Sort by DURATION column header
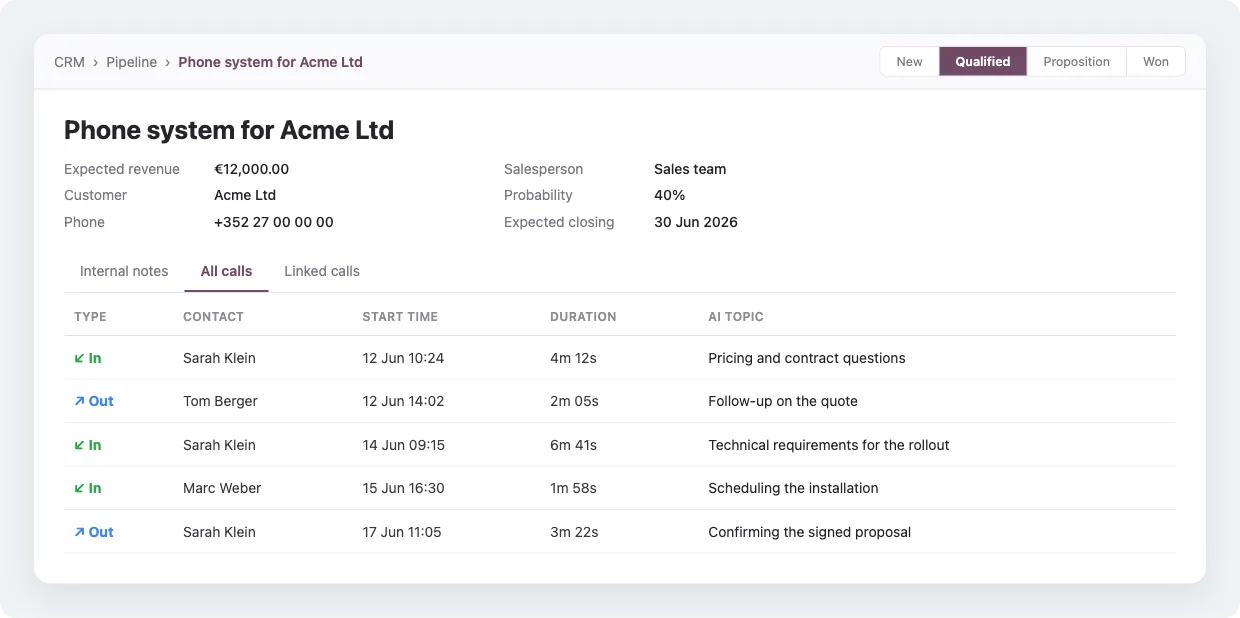Screen dimensions: 1240x618 [583, 316]
